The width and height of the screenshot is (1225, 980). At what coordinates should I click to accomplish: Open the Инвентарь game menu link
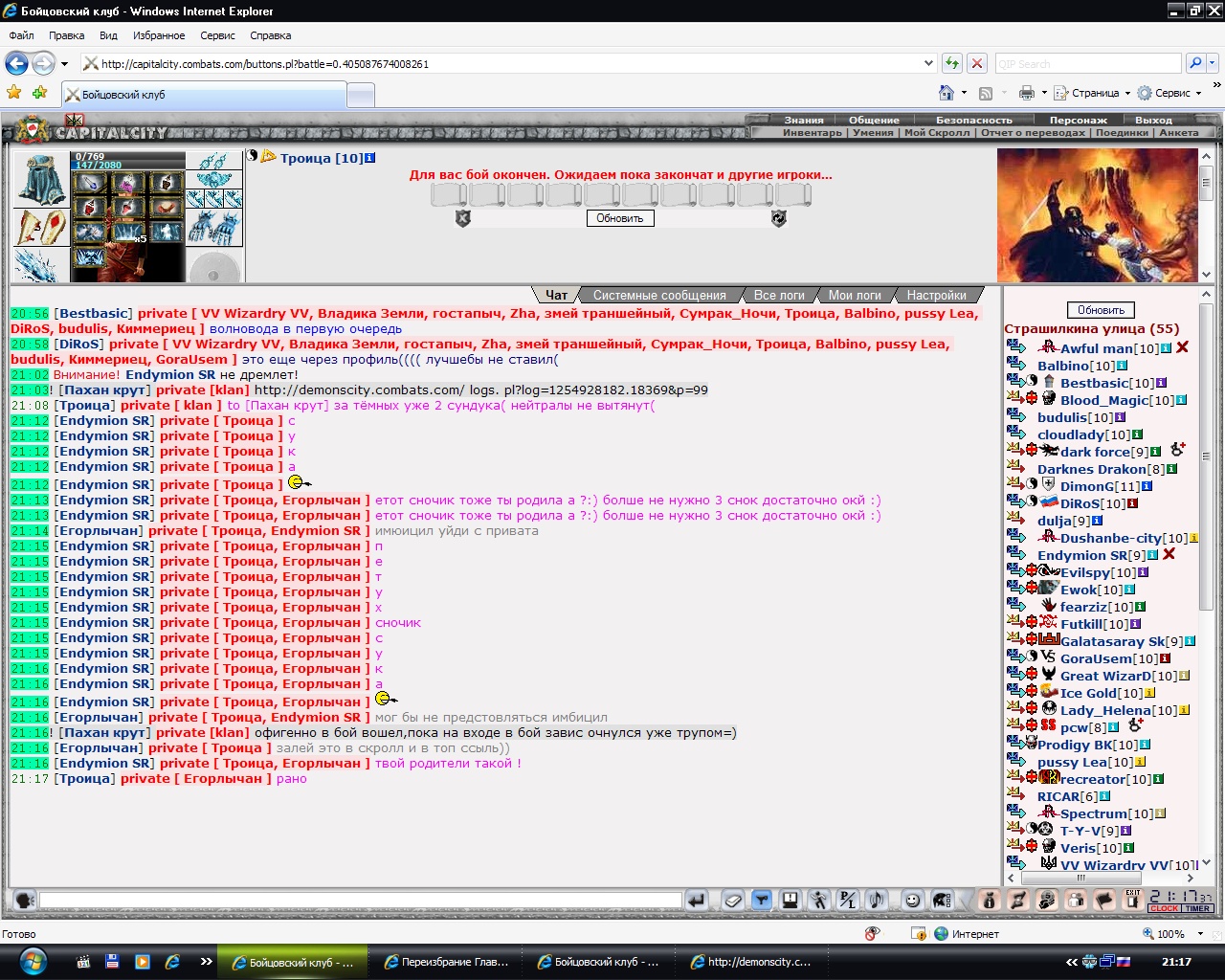point(812,132)
